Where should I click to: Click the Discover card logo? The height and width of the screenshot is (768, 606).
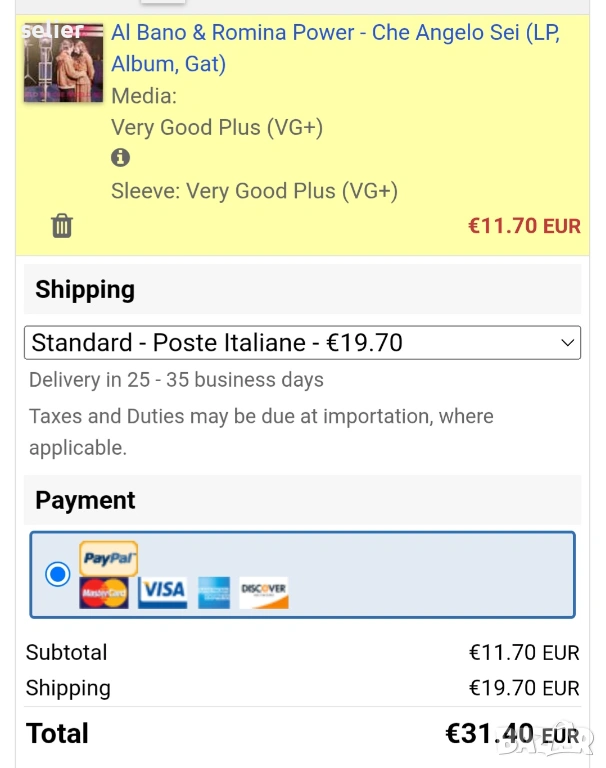[264, 592]
